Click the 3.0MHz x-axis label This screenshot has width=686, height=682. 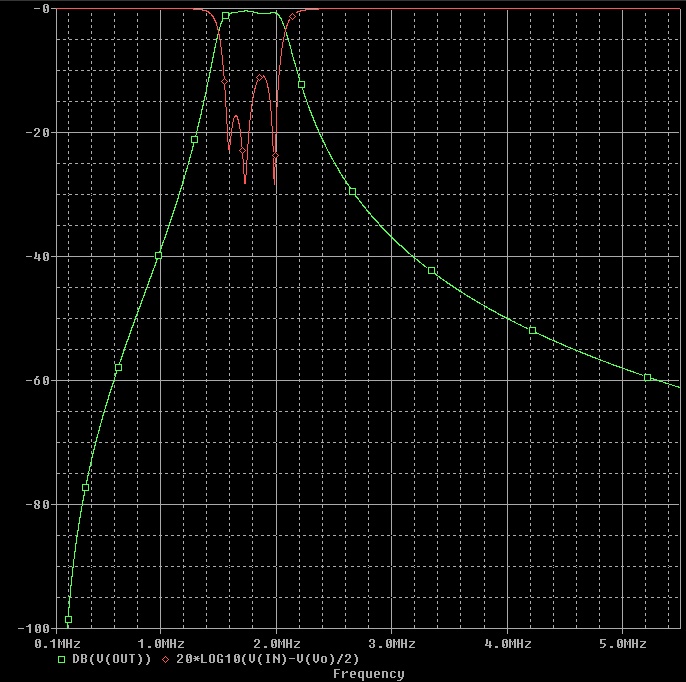coord(392,644)
